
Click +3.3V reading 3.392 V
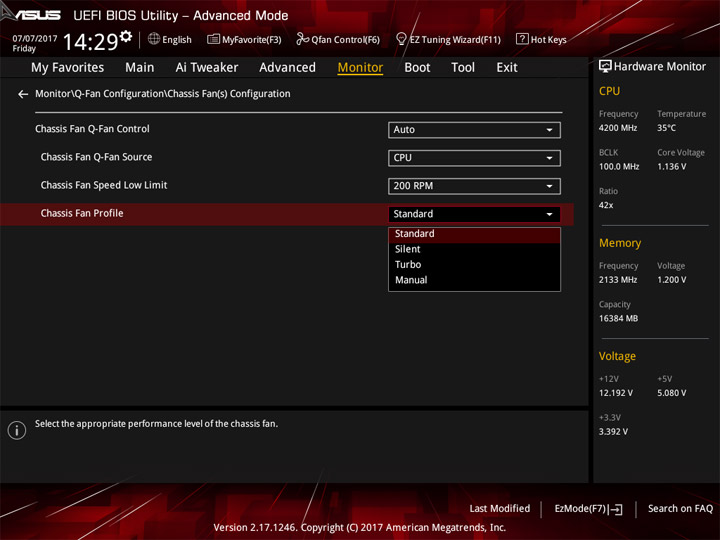[x=613, y=432]
